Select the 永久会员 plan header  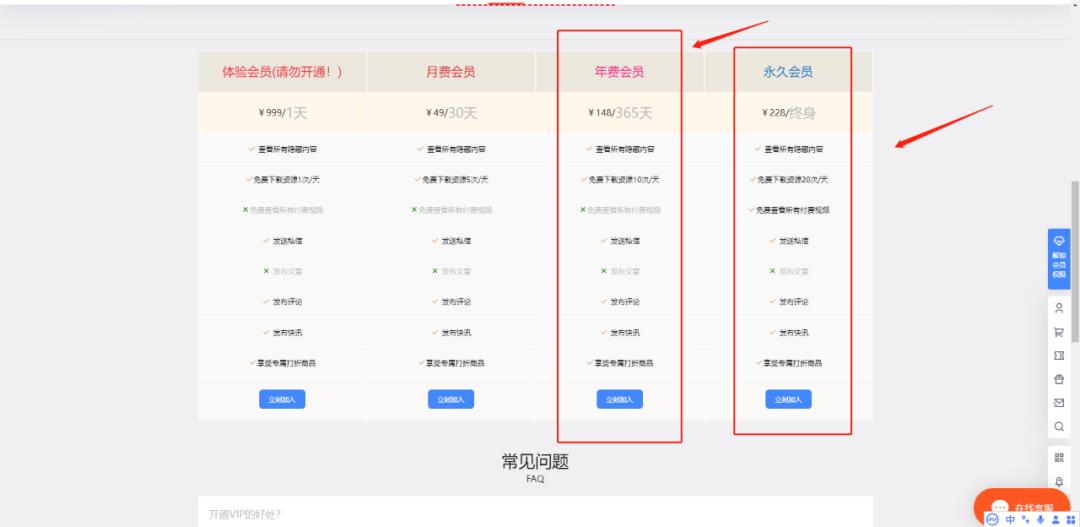[788, 72]
